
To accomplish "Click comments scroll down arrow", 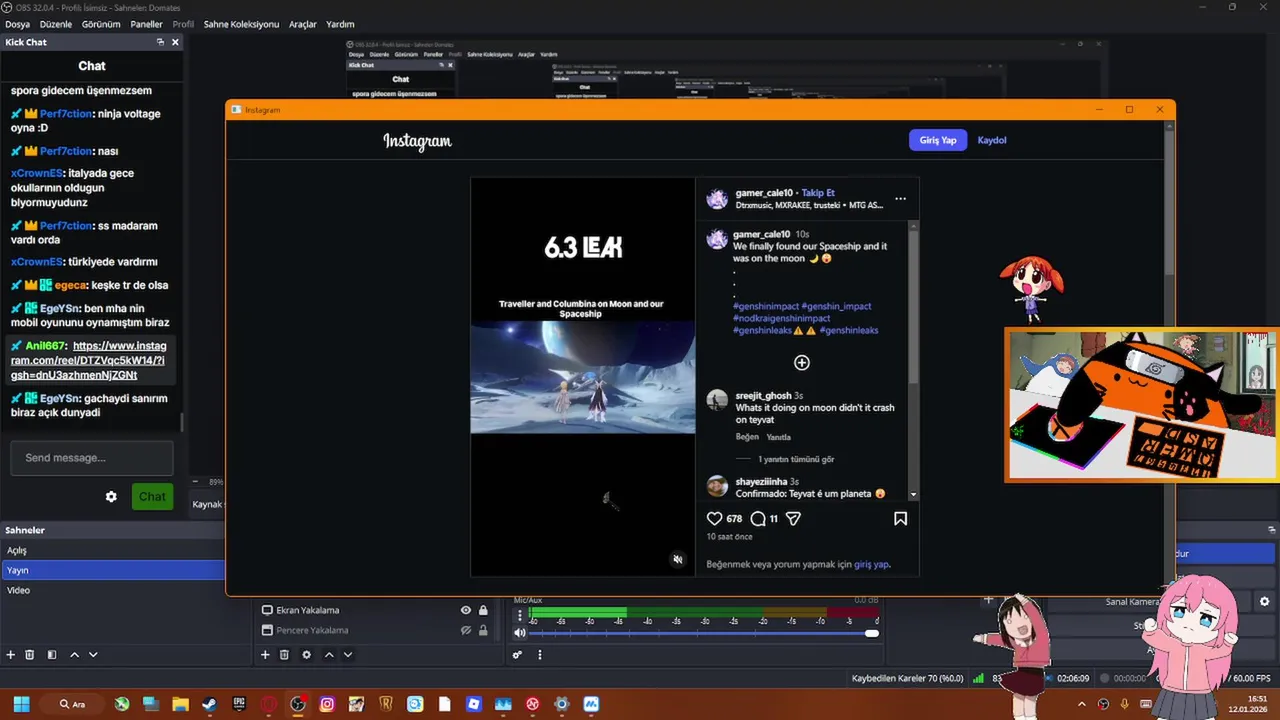I will (913, 495).
